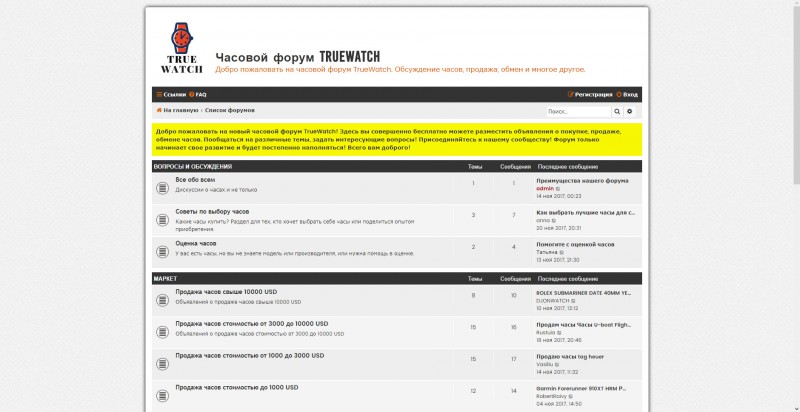This screenshot has height=412, width=800.
Task: Click the Вход login link
Action: click(x=627, y=94)
